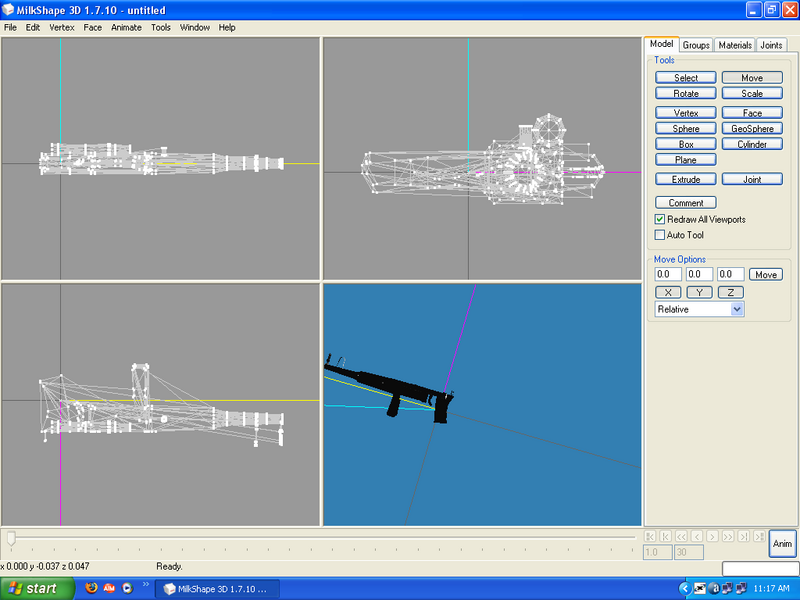Launch Firefox from the quick launch bar

pos(91,588)
